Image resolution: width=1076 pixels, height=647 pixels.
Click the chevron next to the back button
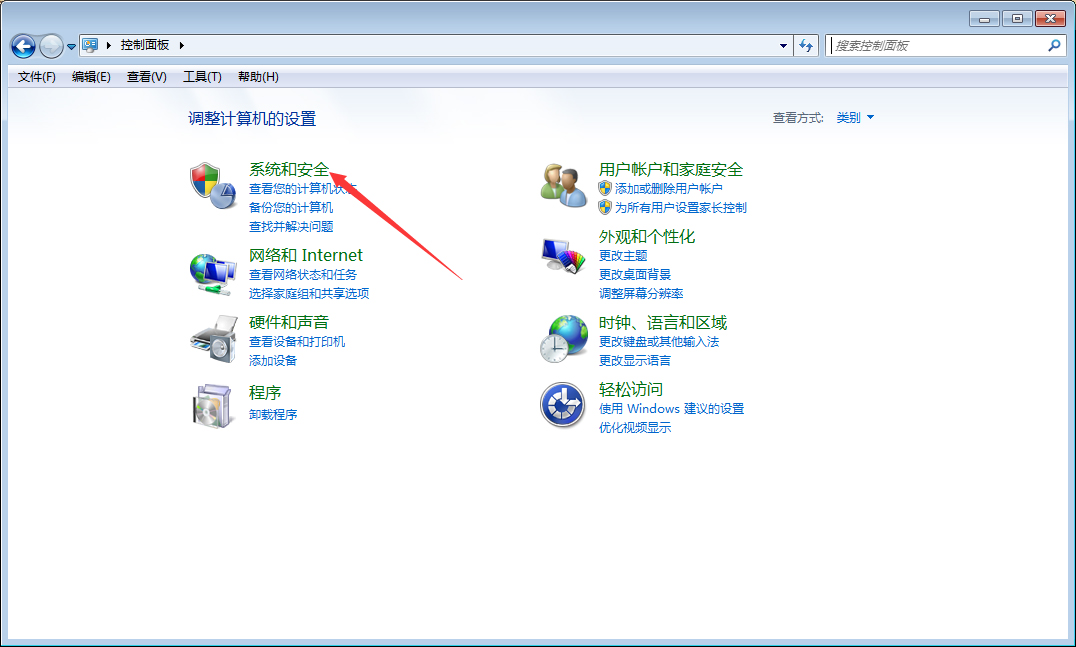[70, 46]
